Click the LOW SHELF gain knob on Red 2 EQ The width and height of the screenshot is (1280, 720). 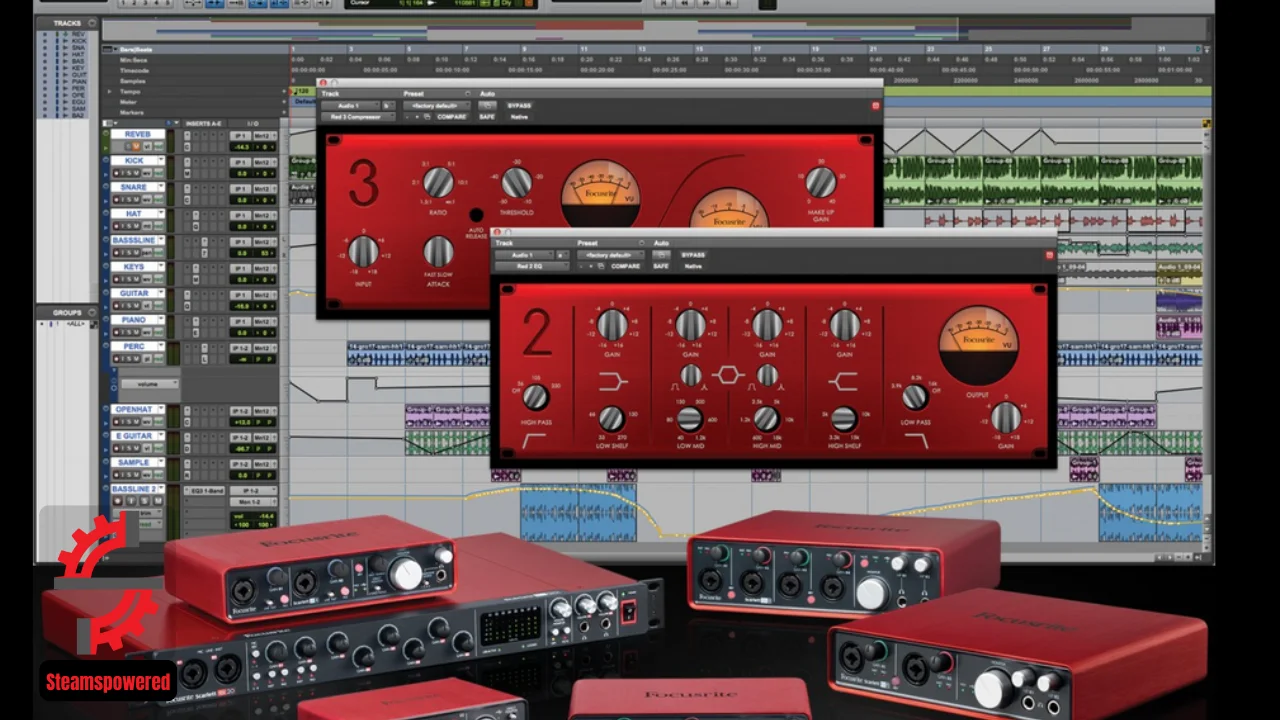pos(612,324)
